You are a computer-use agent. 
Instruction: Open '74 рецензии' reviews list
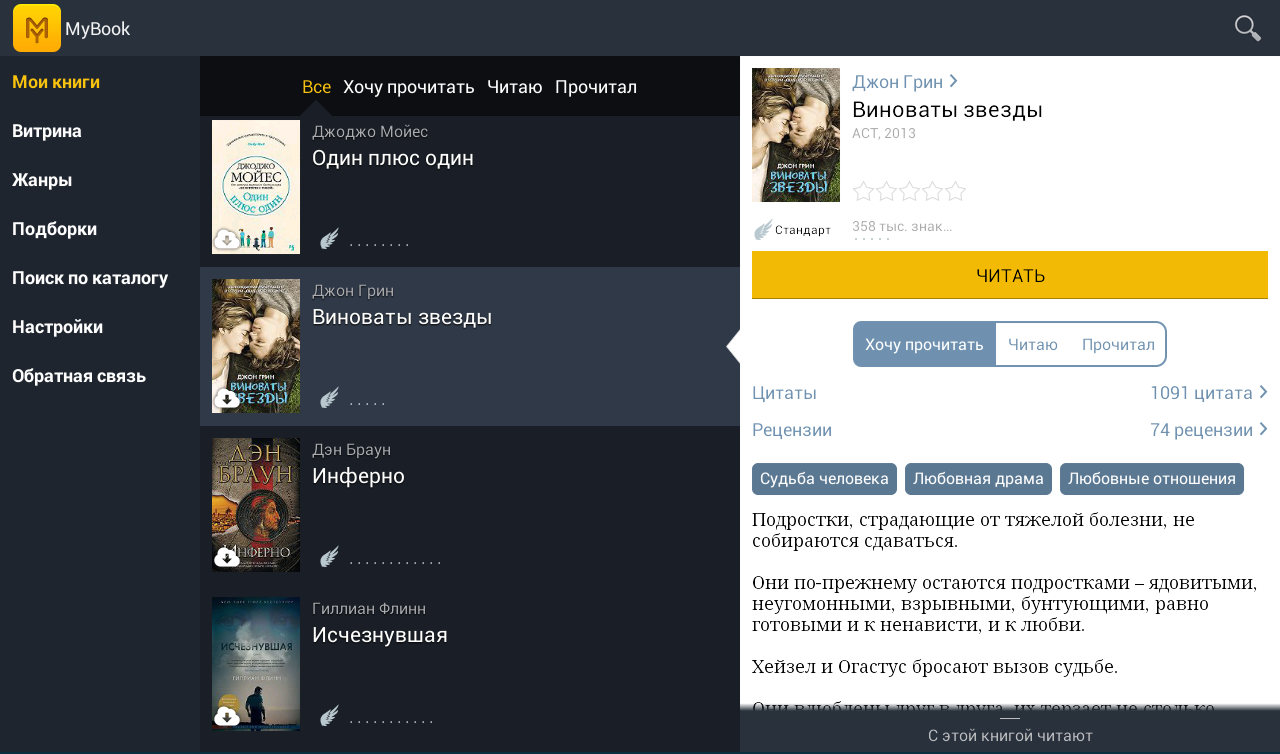tap(1209, 430)
